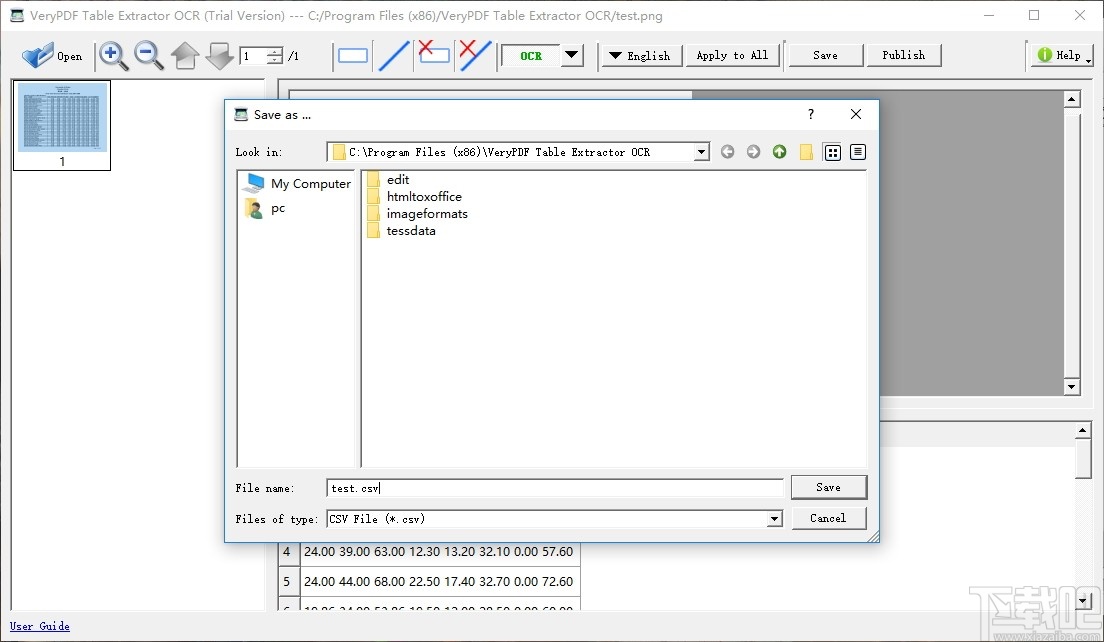
Task: Open the Files of type dropdown
Action: [774, 519]
